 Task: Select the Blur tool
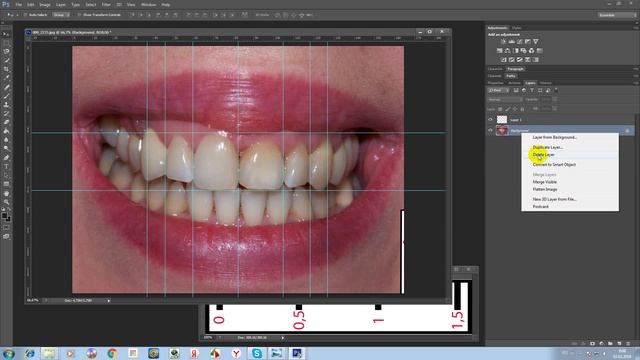pyautogui.click(x=6, y=140)
